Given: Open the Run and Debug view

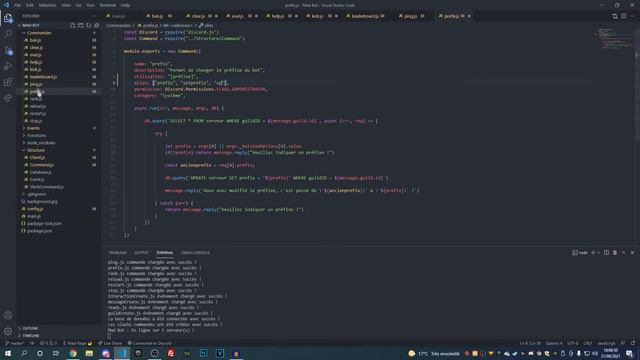Looking at the screenshot, I should (x=8, y=67).
